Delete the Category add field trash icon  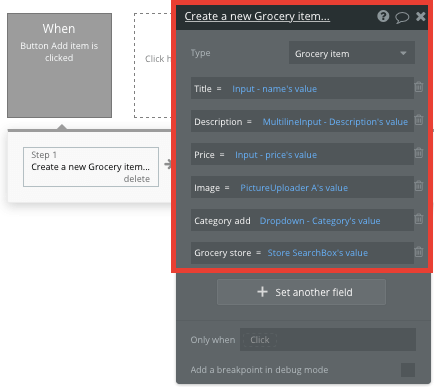tap(419, 219)
